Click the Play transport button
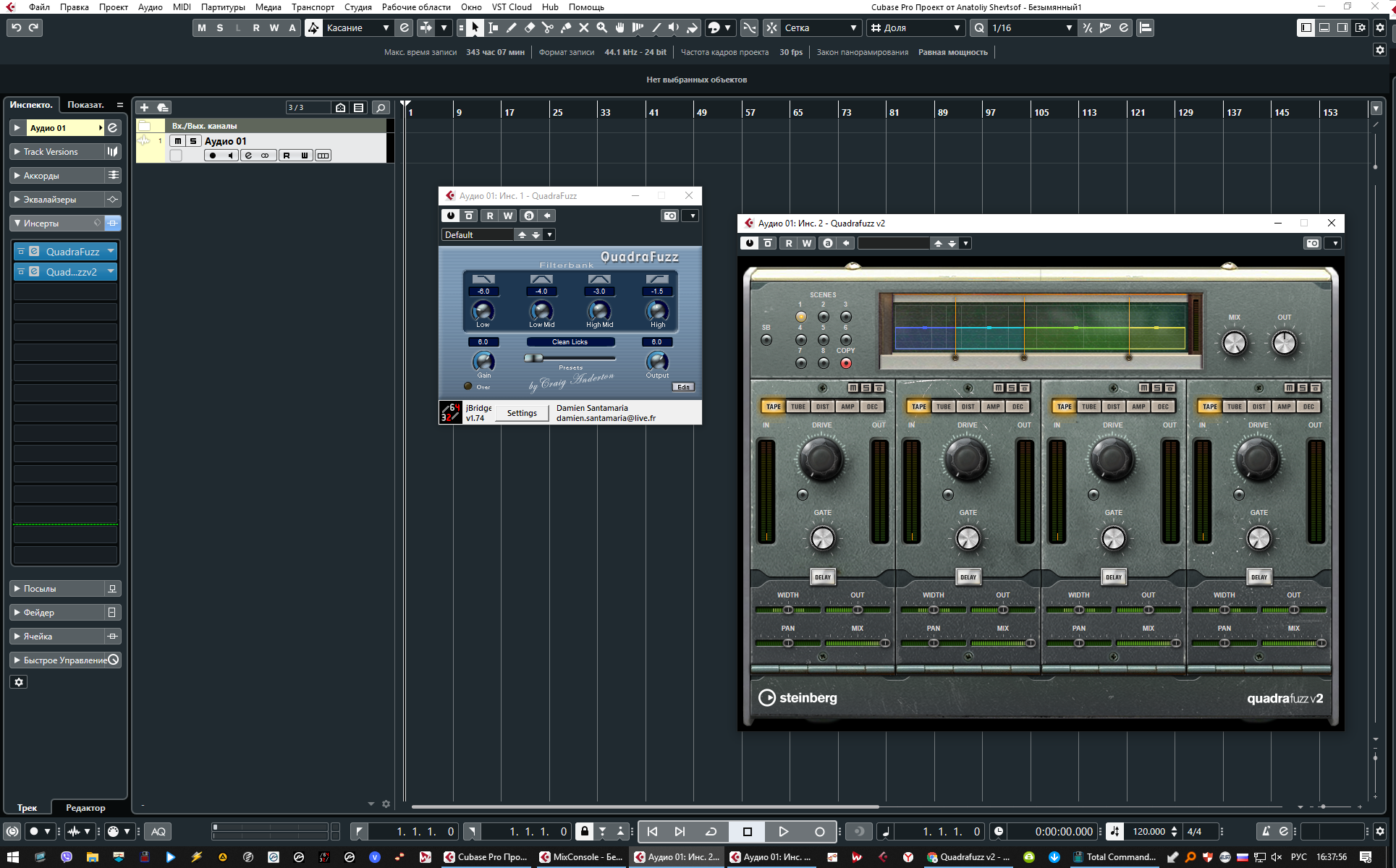1396x868 pixels. coord(783,831)
